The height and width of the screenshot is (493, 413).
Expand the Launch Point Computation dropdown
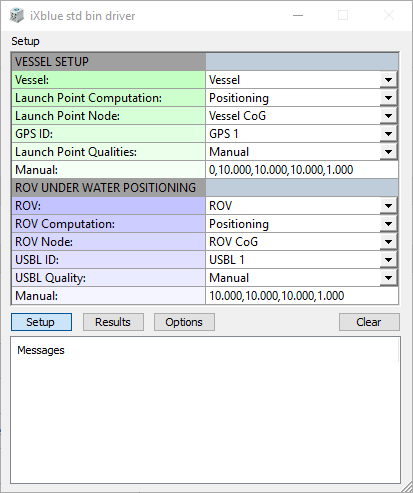pyautogui.click(x=388, y=98)
